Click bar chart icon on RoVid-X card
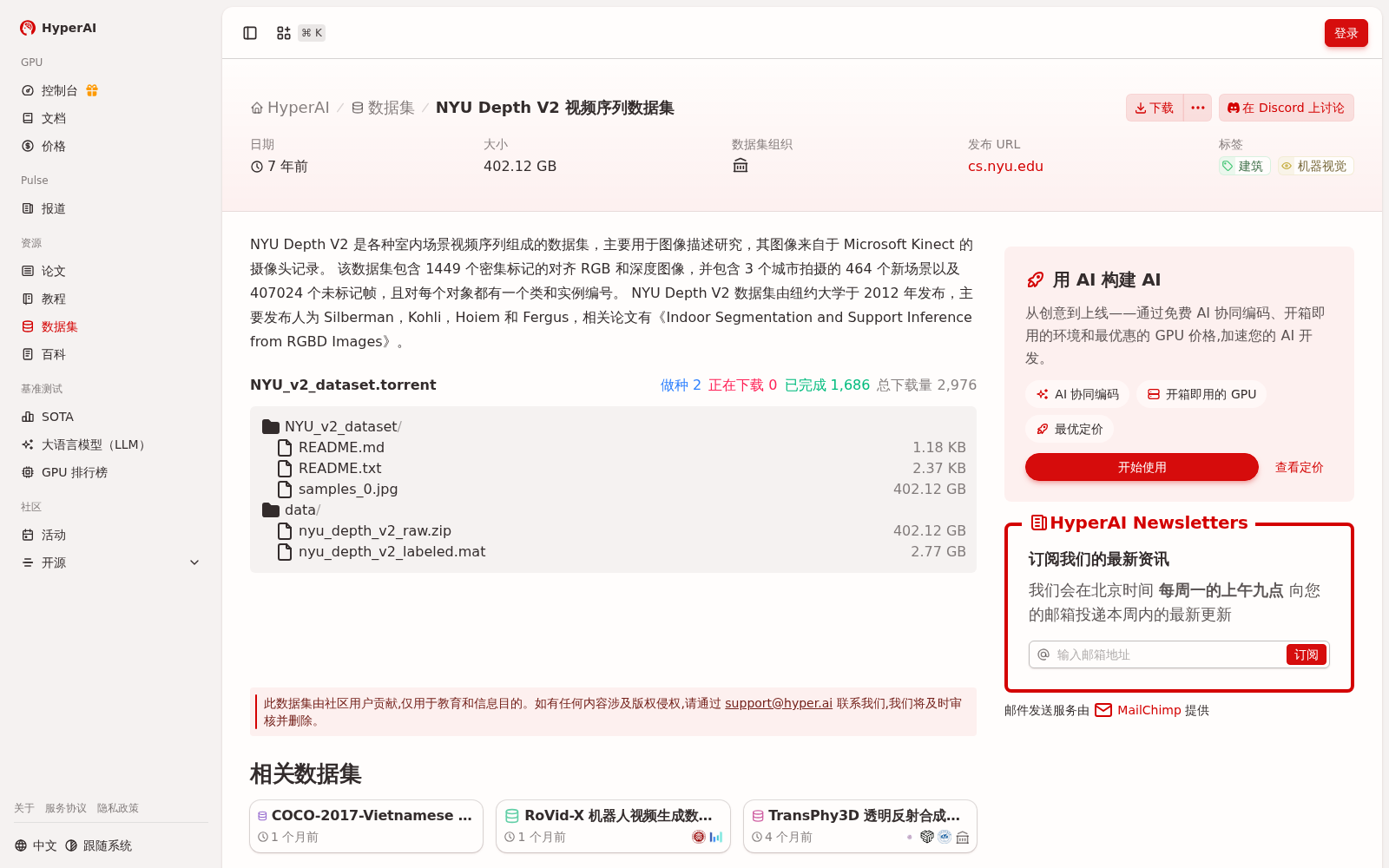The height and width of the screenshot is (868, 1389). tap(716, 837)
